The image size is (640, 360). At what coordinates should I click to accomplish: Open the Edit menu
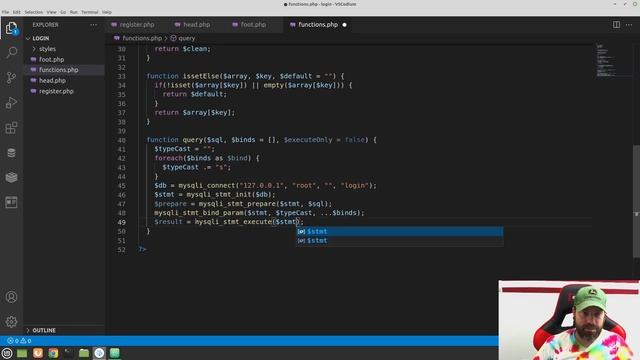point(17,12)
